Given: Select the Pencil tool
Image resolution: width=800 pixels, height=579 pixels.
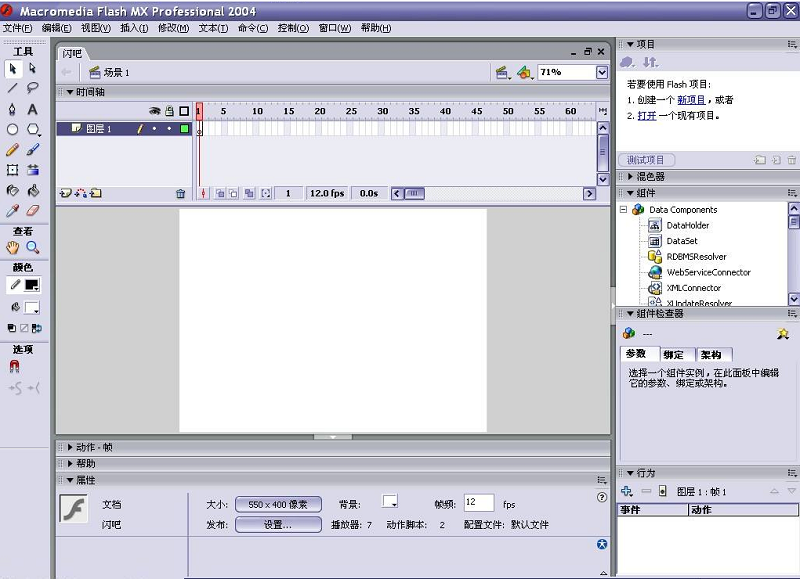Looking at the screenshot, I should (x=12, y=150).
